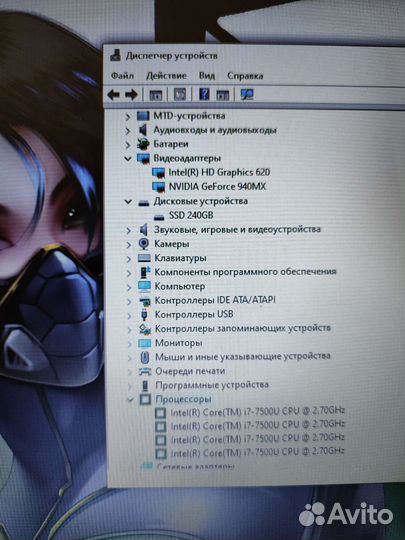
Task: Click the Scan for hardware changes monitor icon
Action: click(x=247, y=94)
